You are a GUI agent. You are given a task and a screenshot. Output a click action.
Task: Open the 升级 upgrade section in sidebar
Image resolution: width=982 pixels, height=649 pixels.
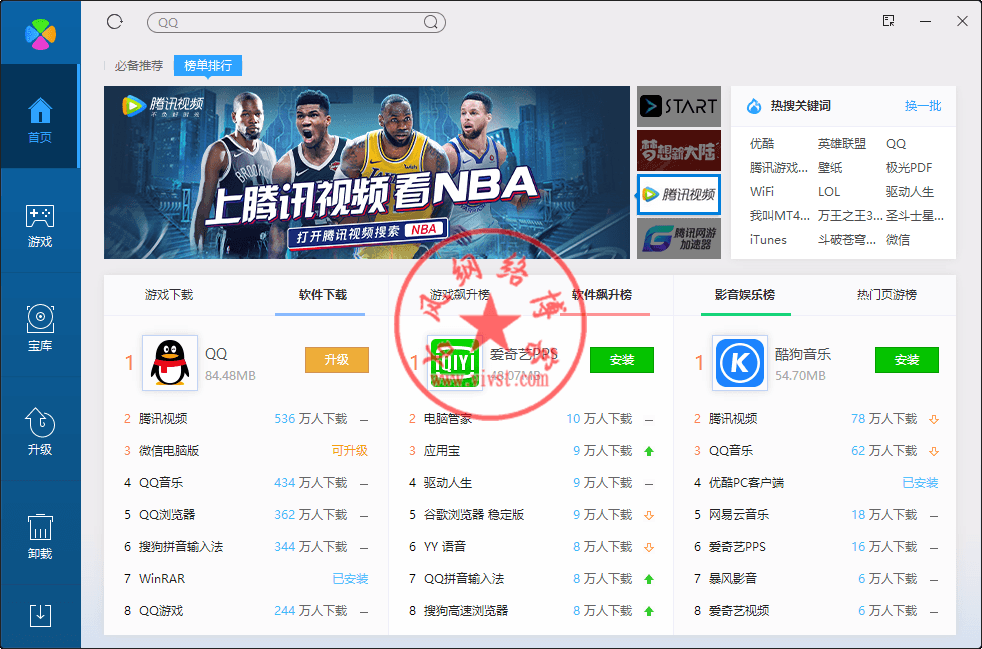pos(40,432)
